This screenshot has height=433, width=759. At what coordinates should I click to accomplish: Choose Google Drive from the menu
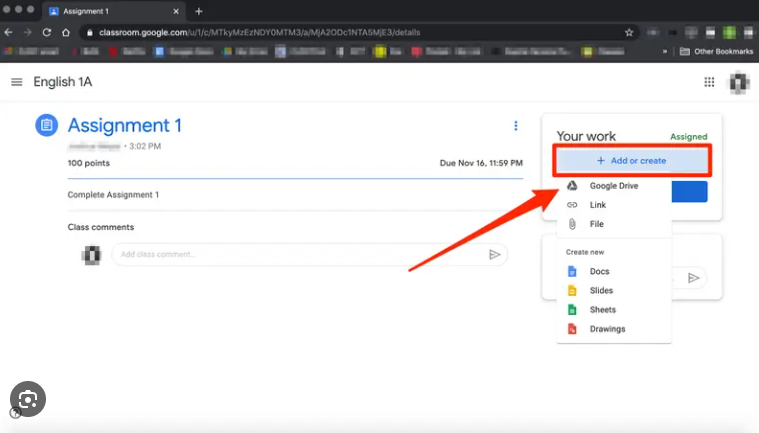612,186
